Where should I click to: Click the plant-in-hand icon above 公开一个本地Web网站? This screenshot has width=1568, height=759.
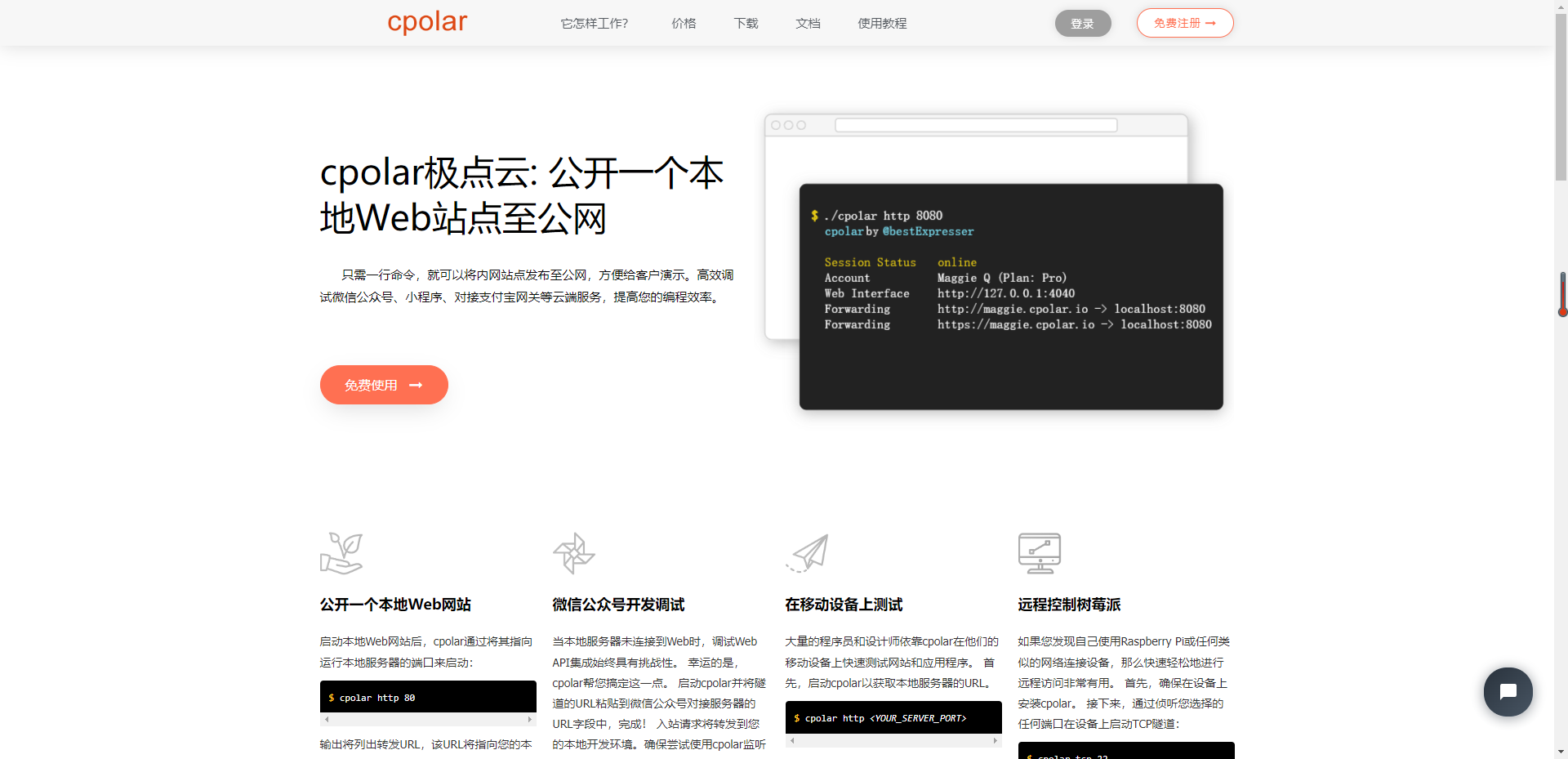tap(341, 553)
